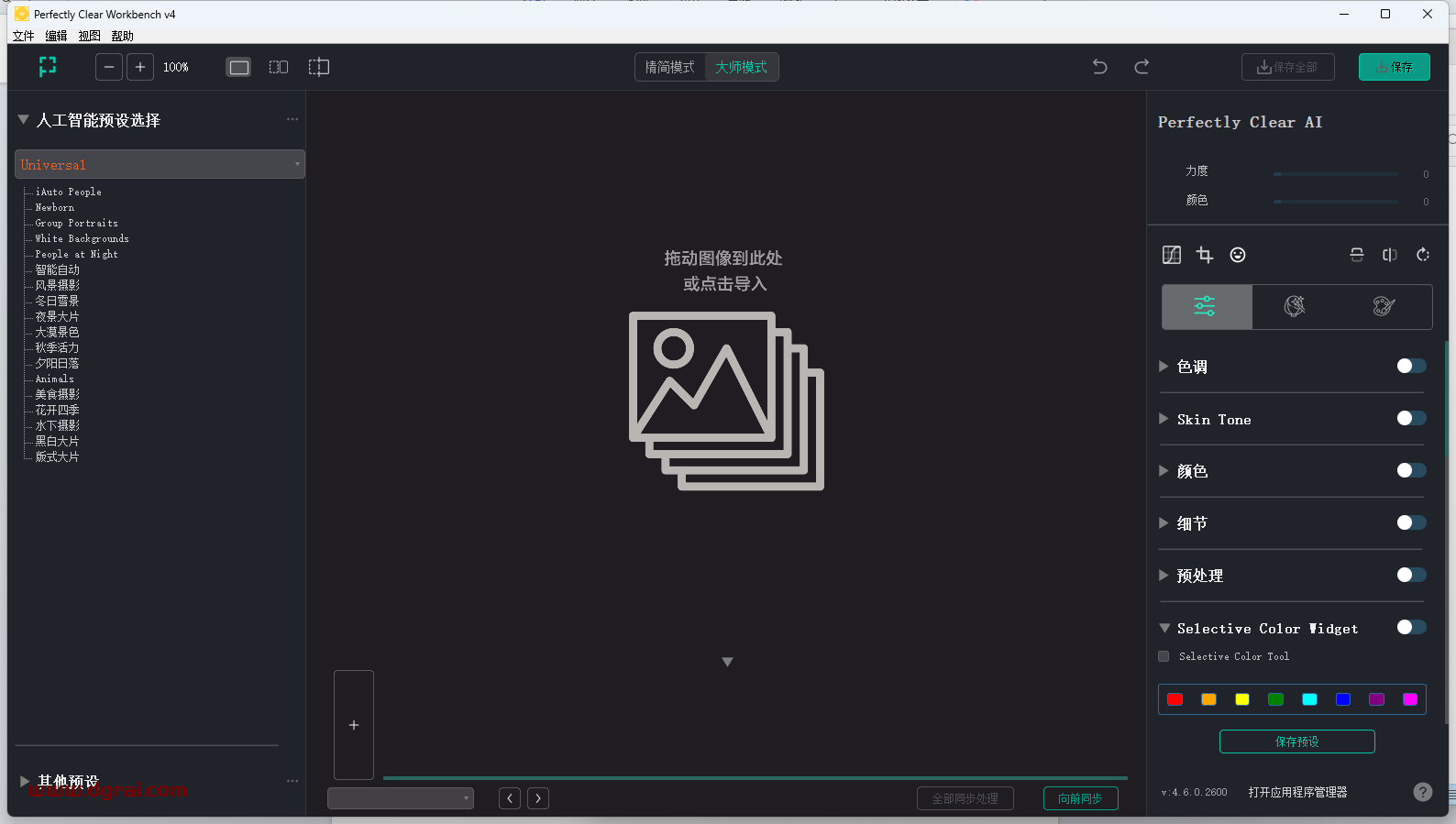The height and width of the screenshot is (824, 1456).
Task: Expand the 色调 section
Action: (1164, 366)
